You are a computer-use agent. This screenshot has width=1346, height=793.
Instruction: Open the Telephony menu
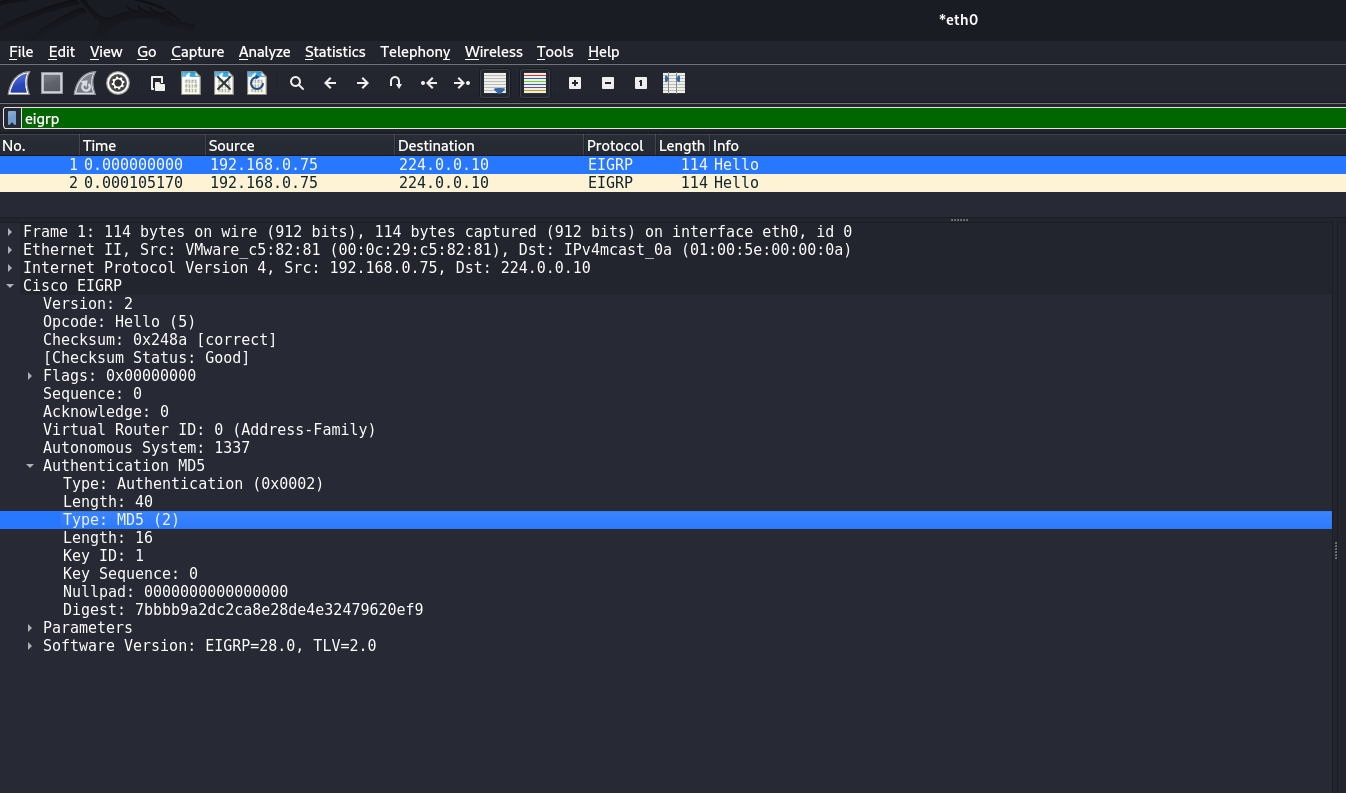pos(415,52)
